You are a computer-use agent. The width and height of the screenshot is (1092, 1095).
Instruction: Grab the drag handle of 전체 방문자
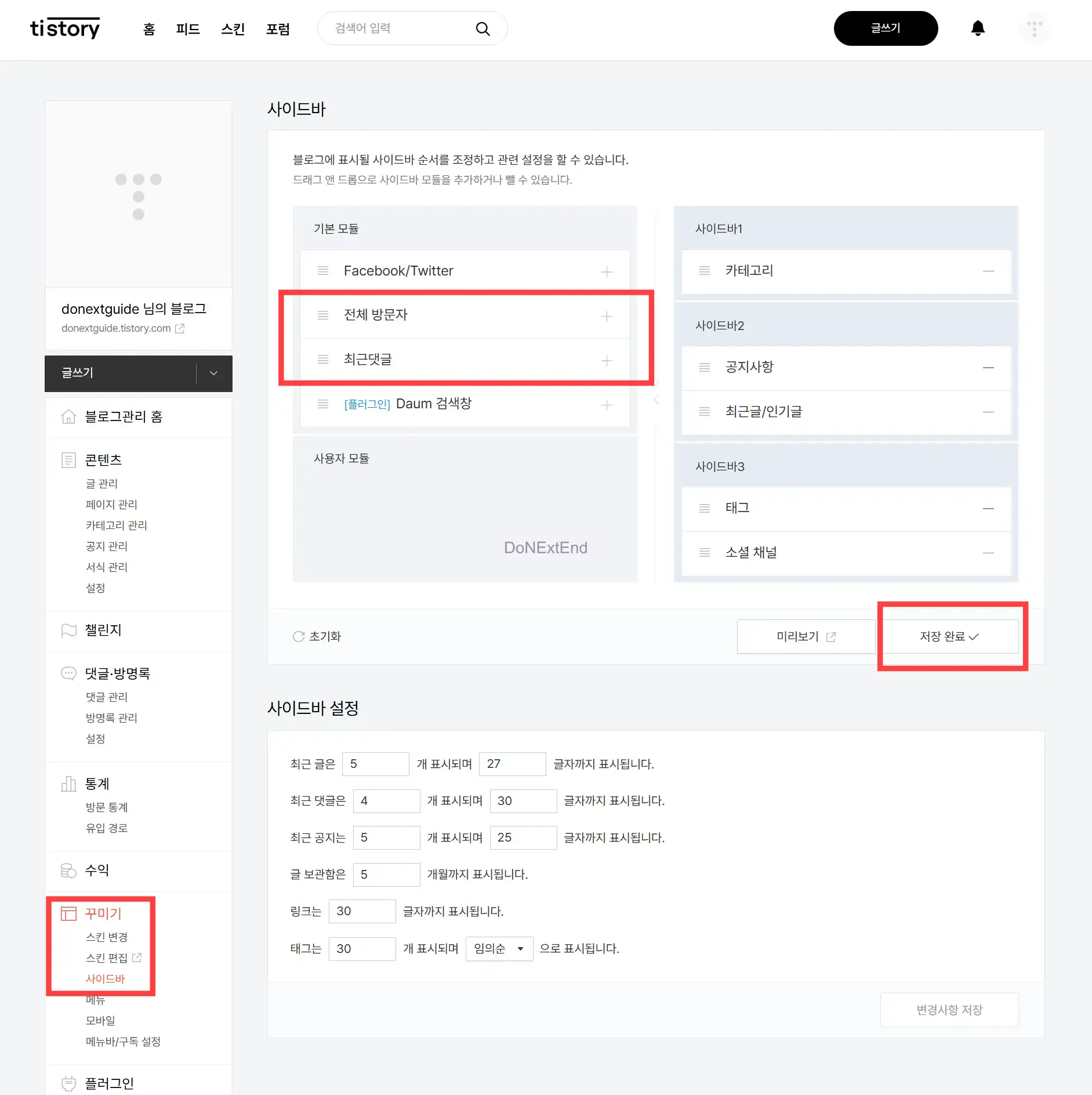coord(323,315)
